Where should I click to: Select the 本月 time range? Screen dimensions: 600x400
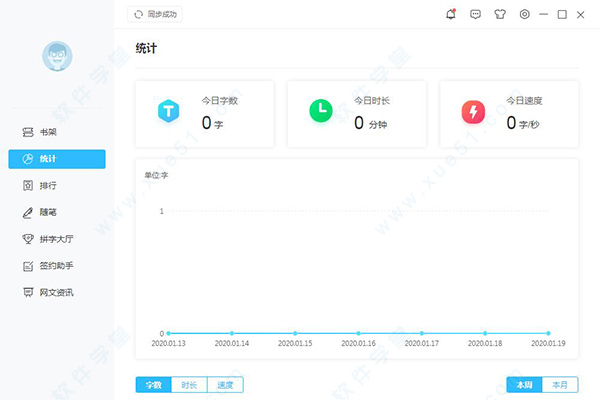click(x=560, y=385)
